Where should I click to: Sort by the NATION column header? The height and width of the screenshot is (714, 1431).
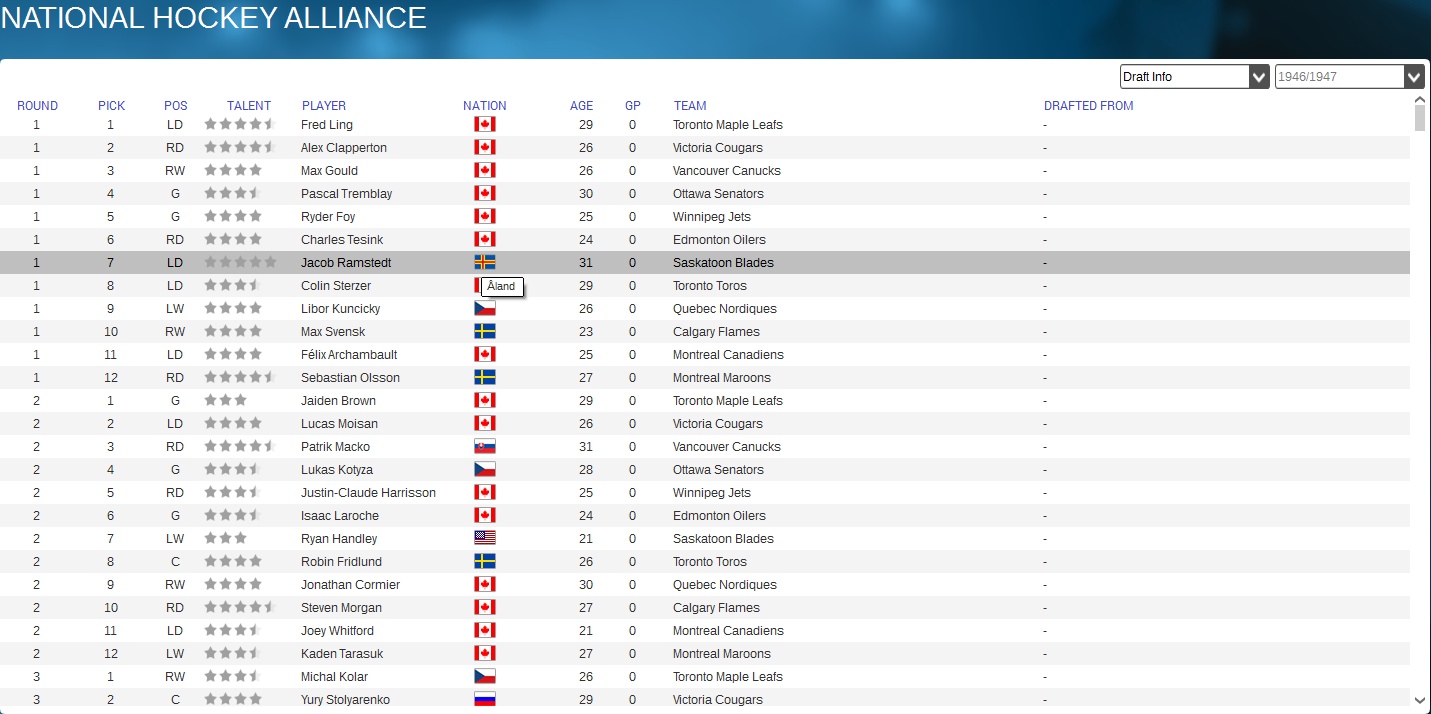(485, 106)
